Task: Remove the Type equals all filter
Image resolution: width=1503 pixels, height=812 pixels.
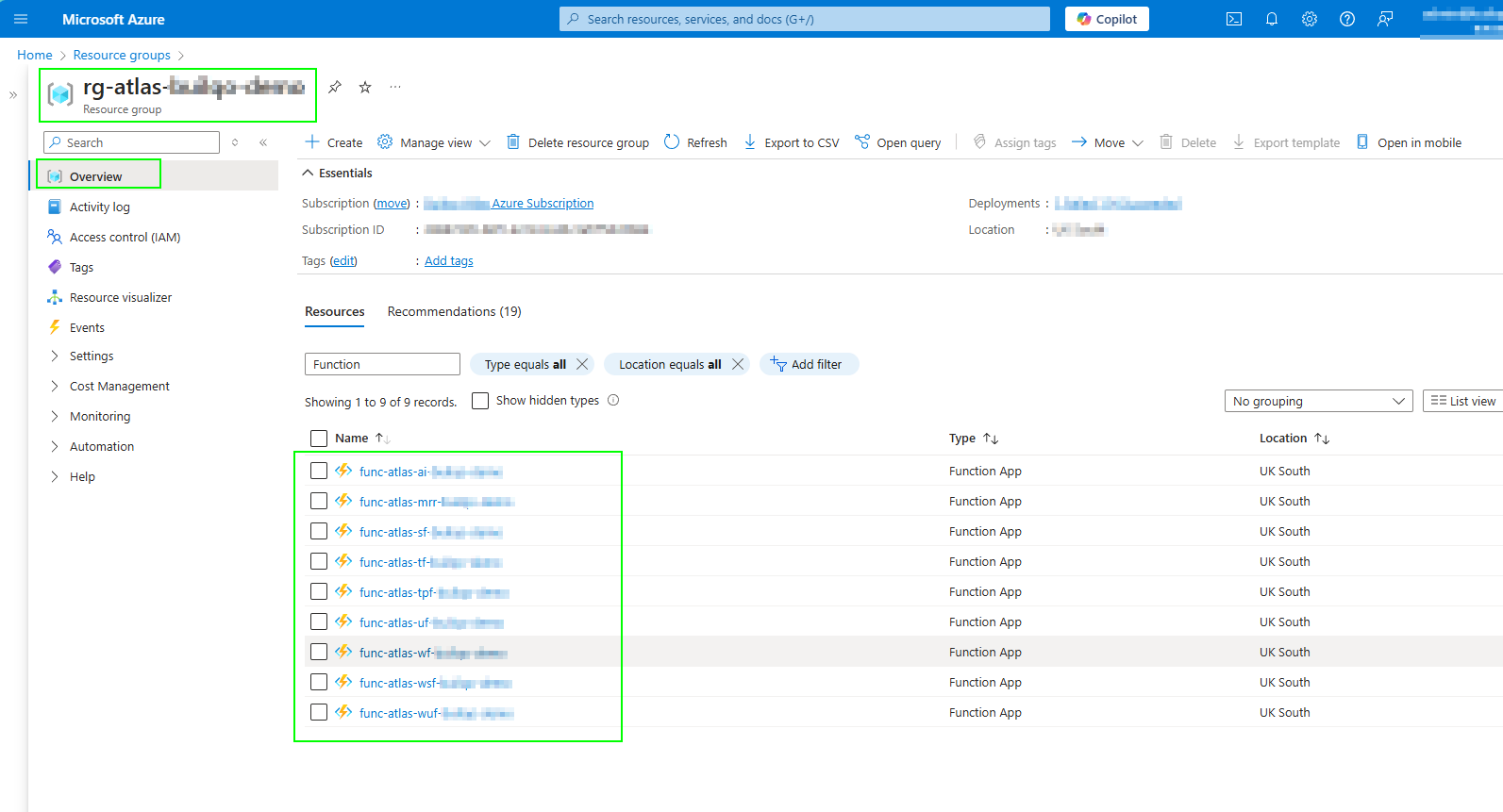Action: (582, 364)
